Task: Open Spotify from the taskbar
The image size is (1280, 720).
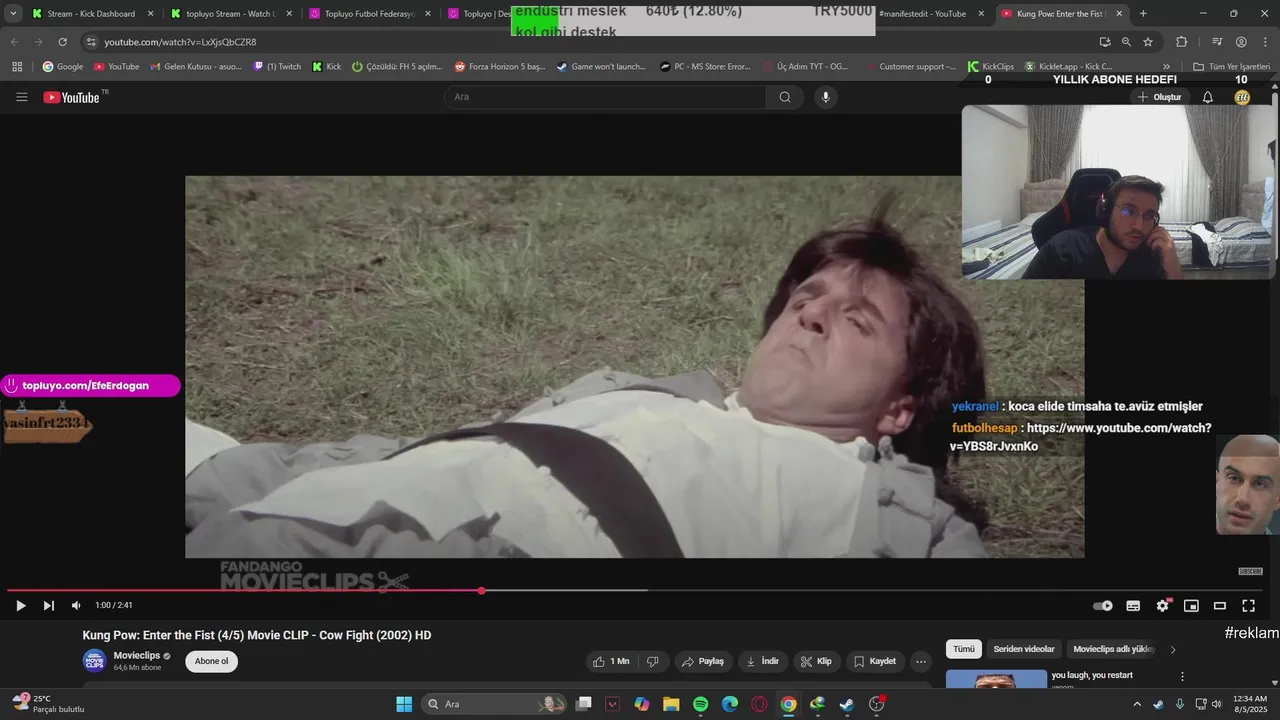Action: click(x=700, y=704)
